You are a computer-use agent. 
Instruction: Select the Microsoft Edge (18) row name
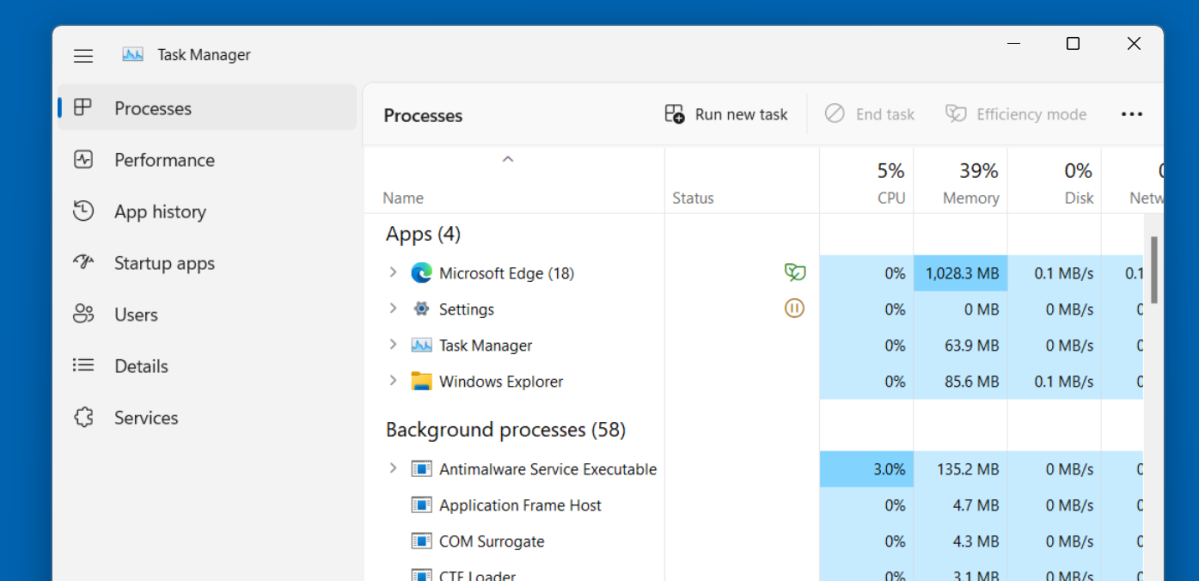pyautogui.click(x=506, y=273)
